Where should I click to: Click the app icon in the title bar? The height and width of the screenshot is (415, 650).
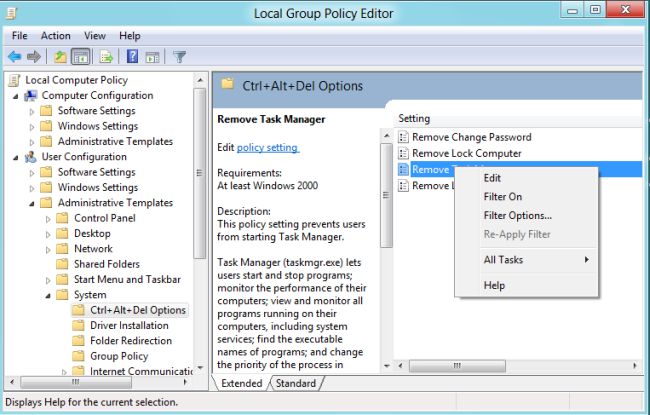11,13
